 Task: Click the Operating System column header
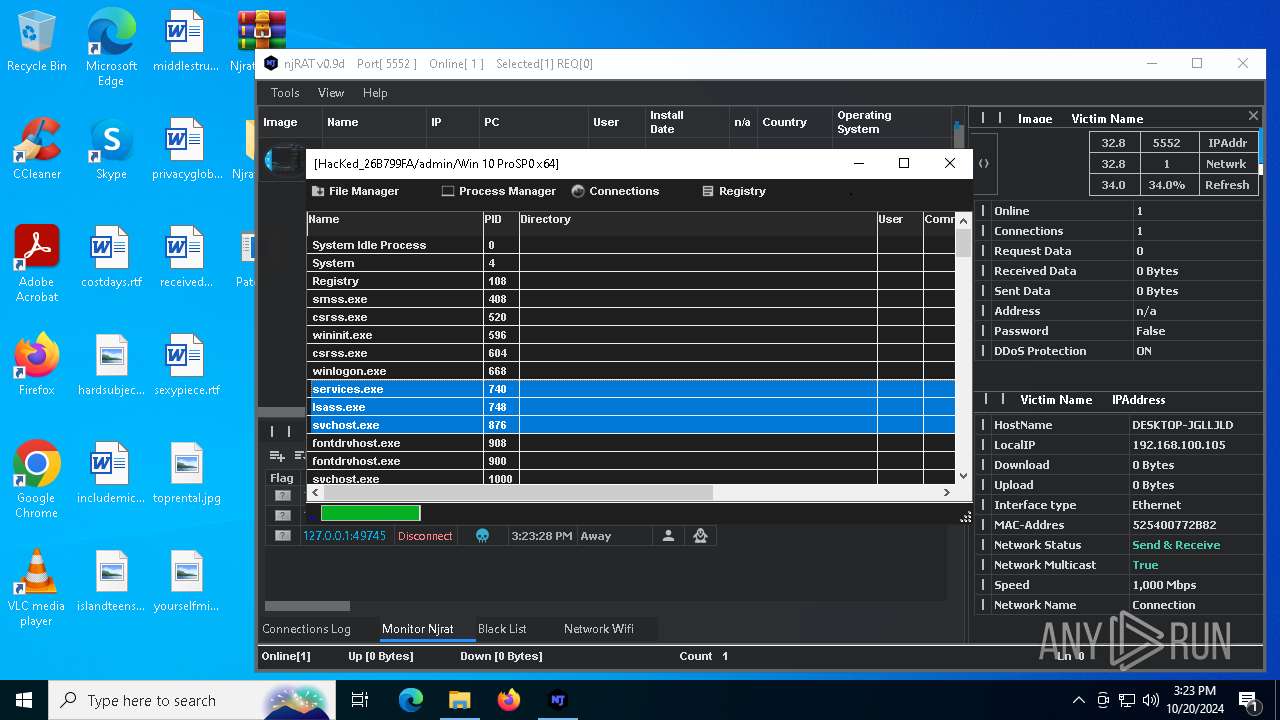(891, 122)
